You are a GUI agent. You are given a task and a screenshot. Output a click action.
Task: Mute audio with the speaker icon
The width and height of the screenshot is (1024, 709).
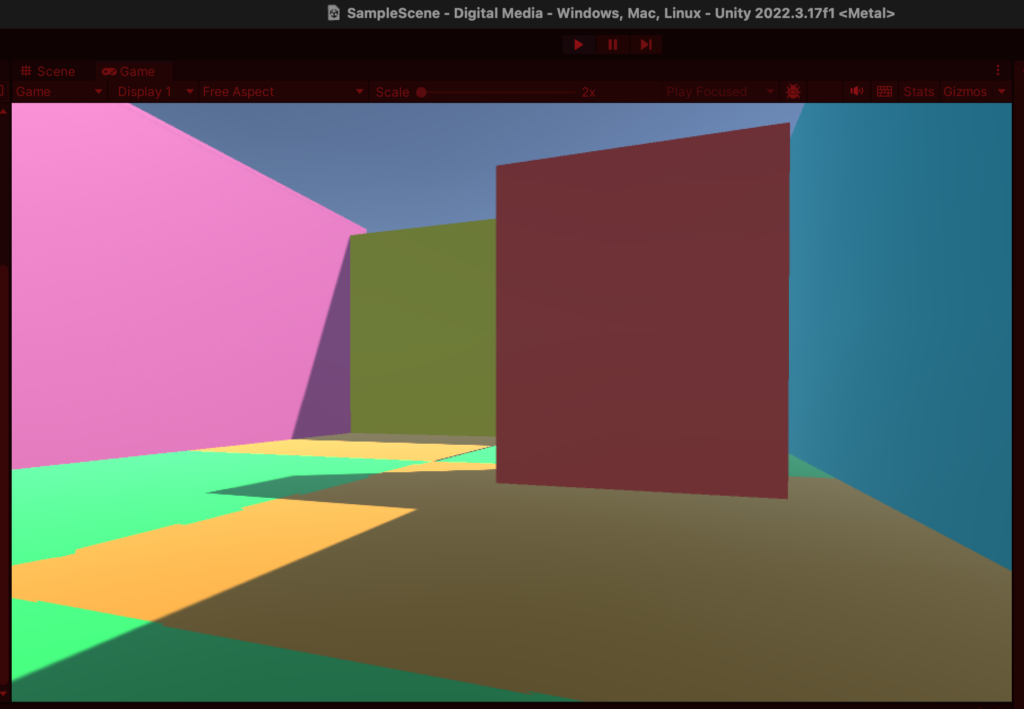pyautogui.click(x=856, y=92)
